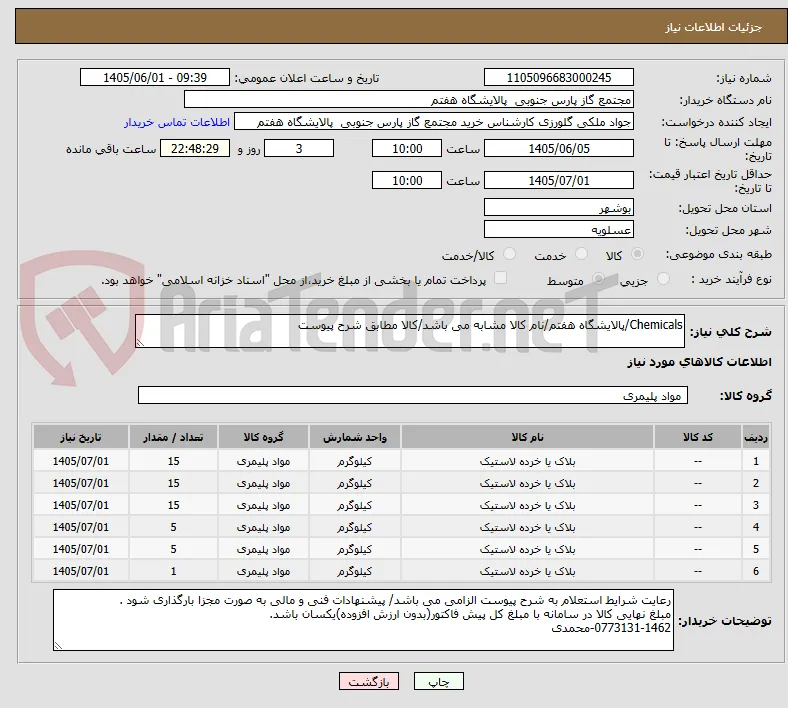Click the بازگشت (back) button
The height and width of the screenshot is (708, 788).
click(x=368, y=681)
